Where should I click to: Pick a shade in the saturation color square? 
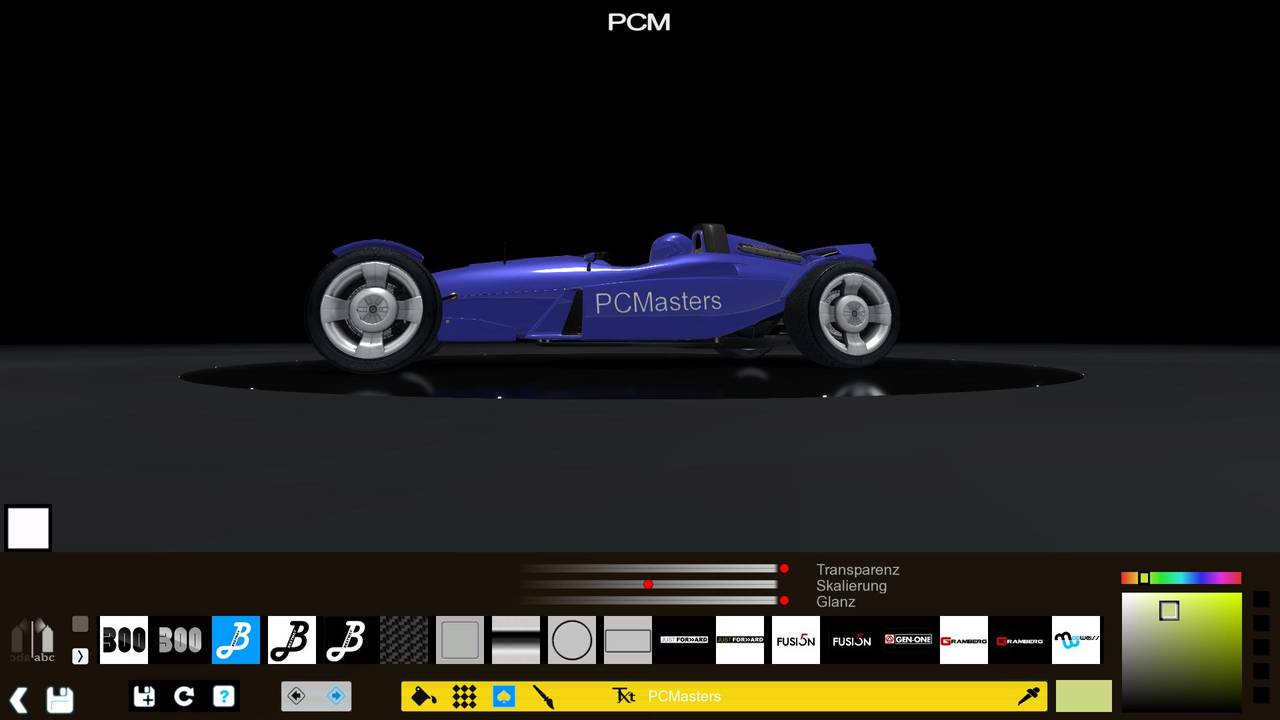[x=1181, y=652]
